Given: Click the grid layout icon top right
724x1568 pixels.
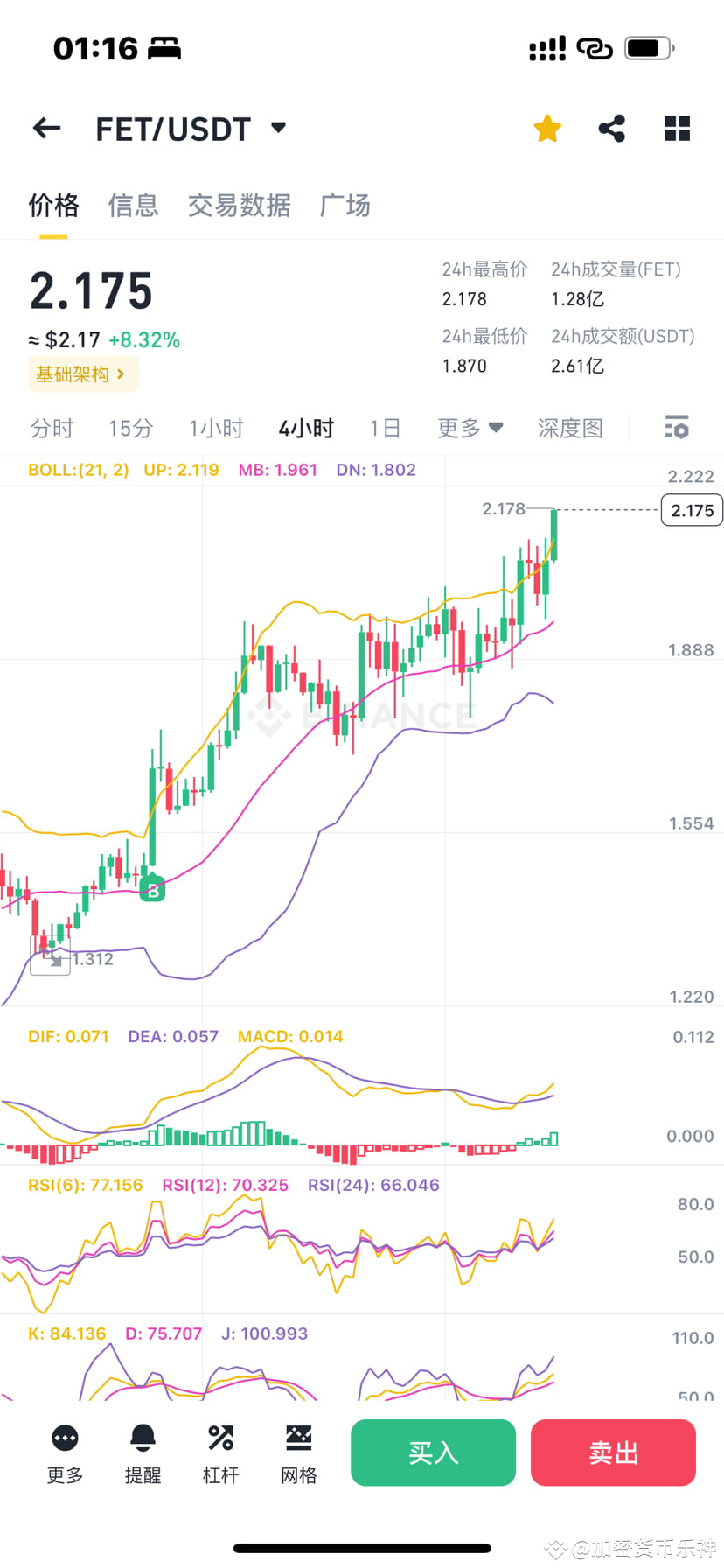Looking at the screenshot, I should [677, 128].
